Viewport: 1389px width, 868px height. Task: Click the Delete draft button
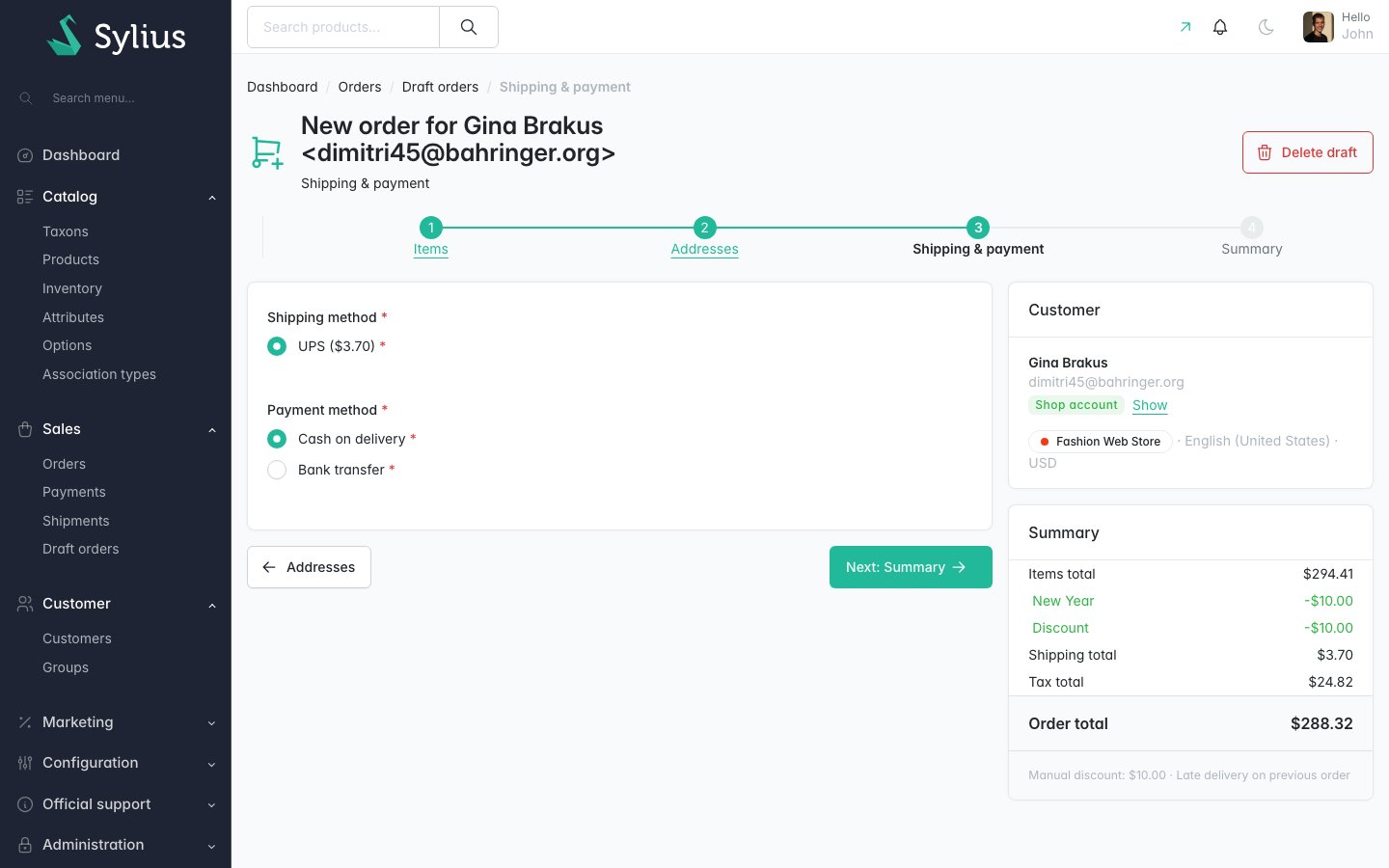pos(1308,152)
